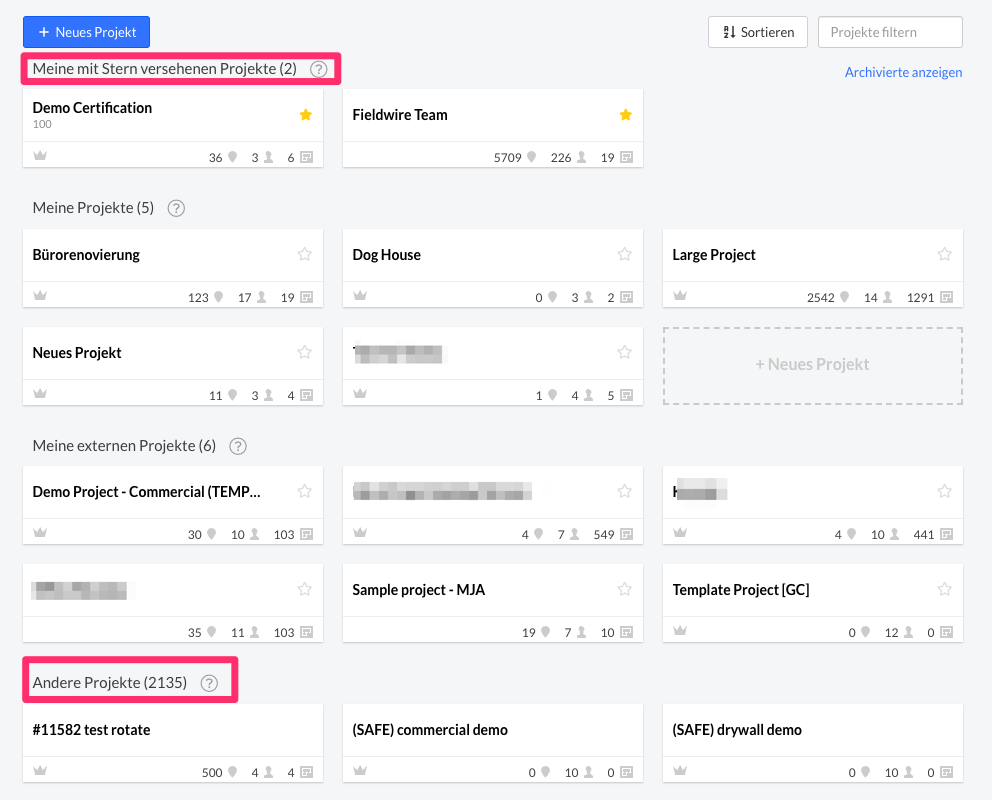Unstar the Fieldwire Team project

pos(626,115)
